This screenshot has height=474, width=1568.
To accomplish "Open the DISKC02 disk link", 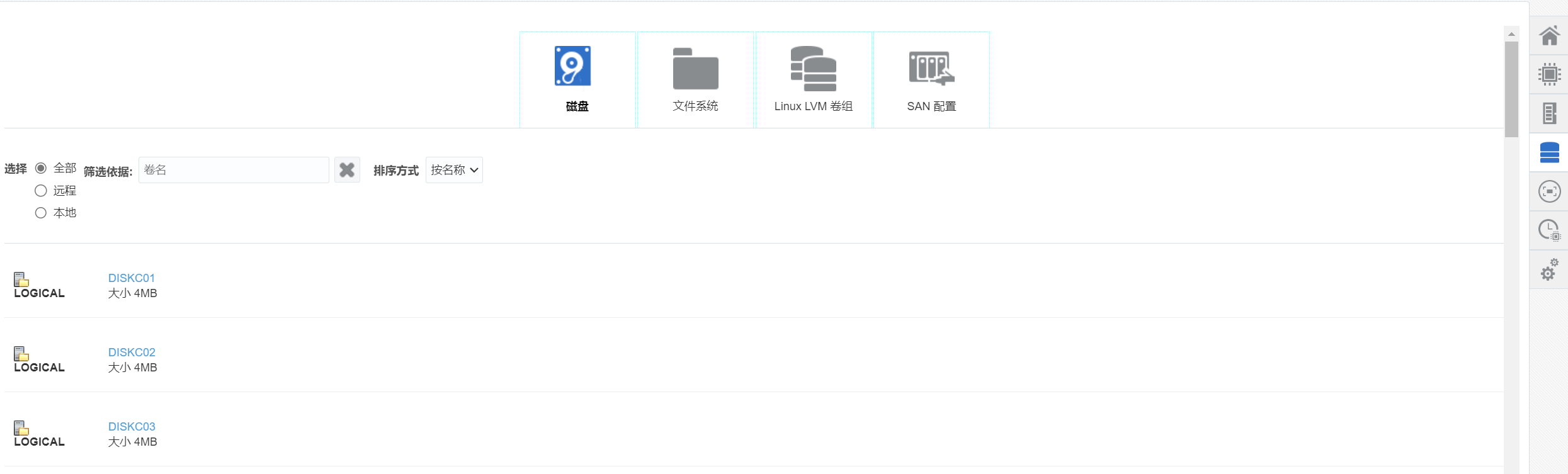I will click(x=132, y=353).
